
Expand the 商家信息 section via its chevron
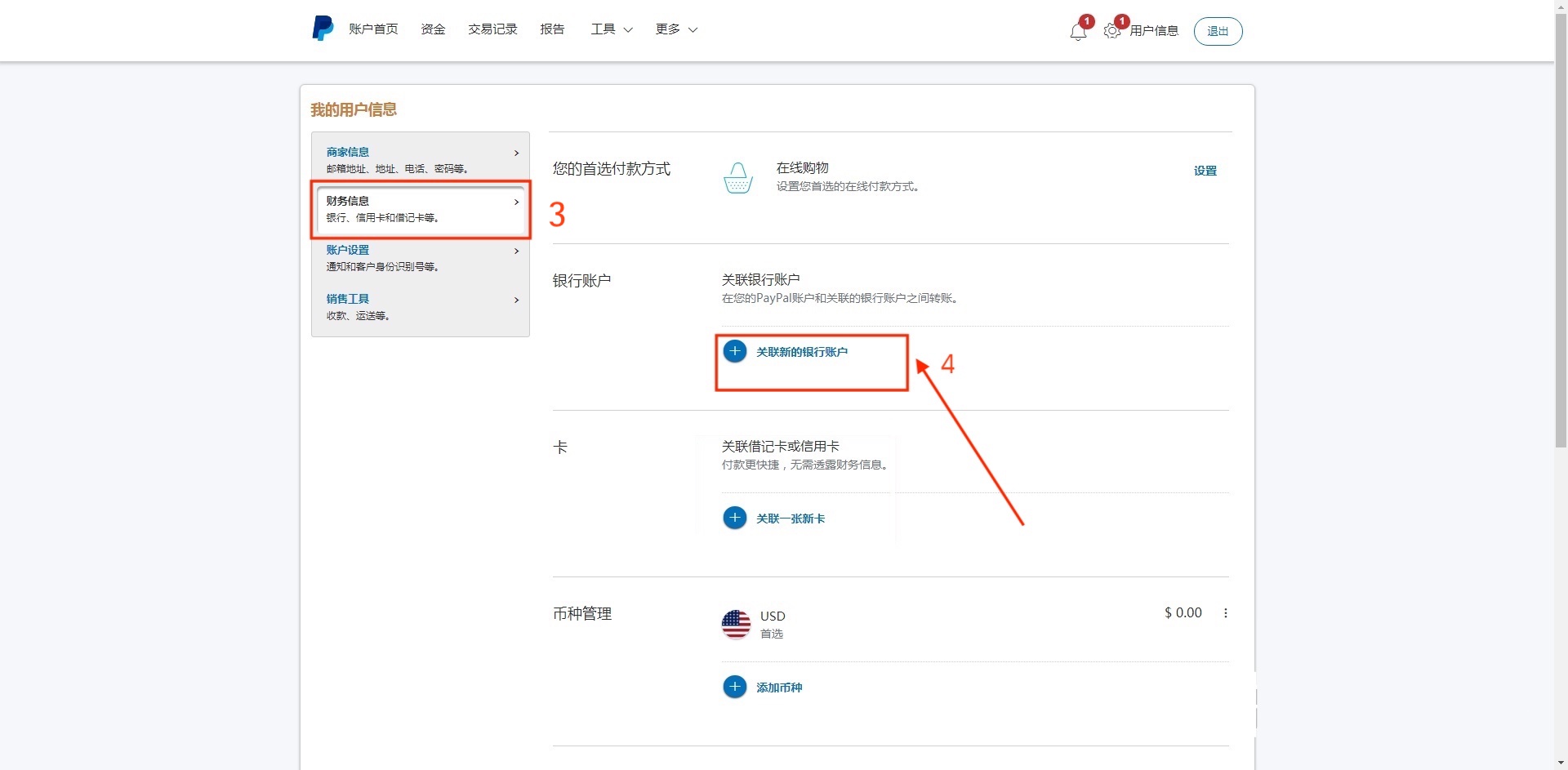(516, 154)
